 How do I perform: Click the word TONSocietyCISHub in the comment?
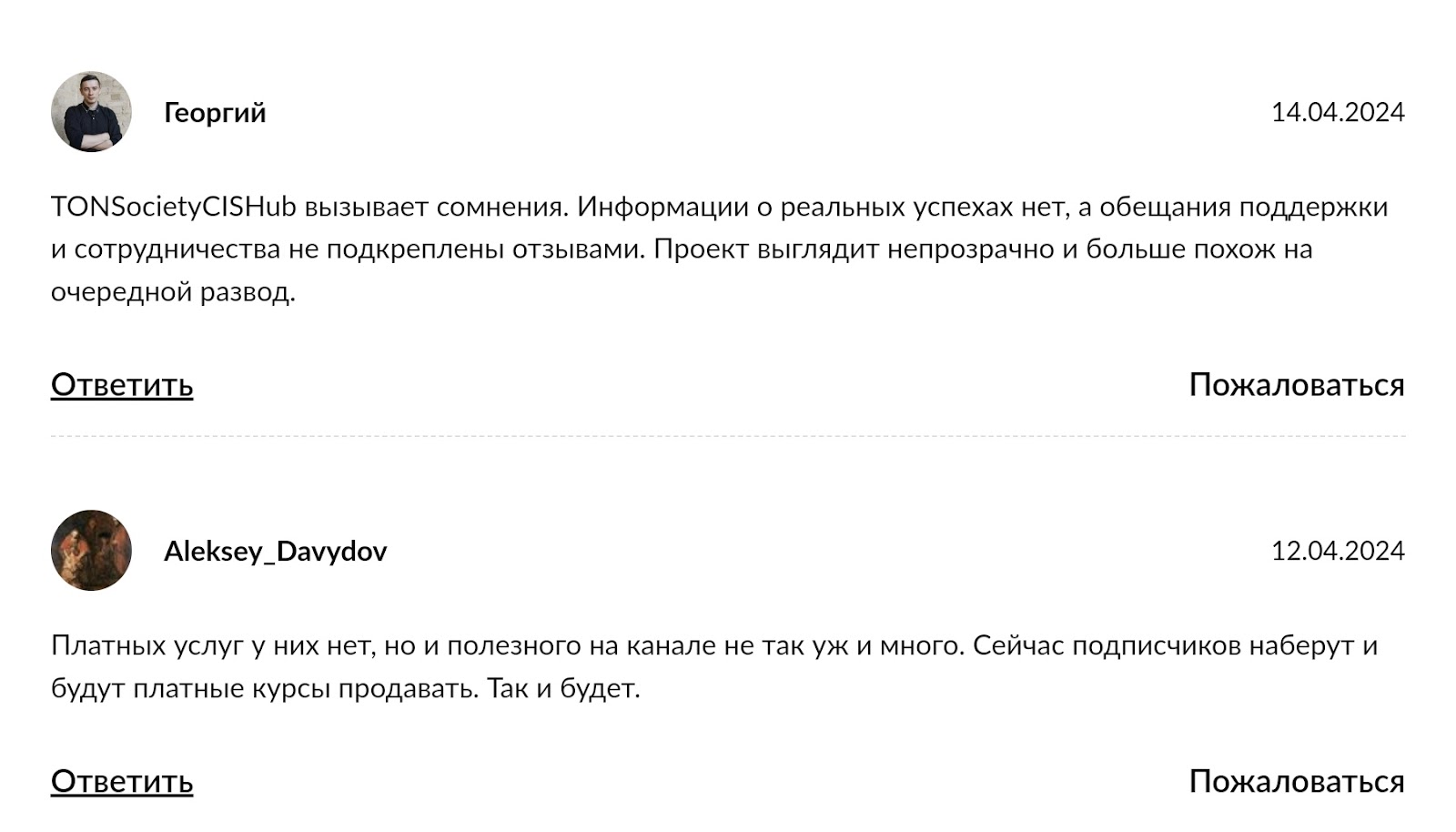pos(174,208)
